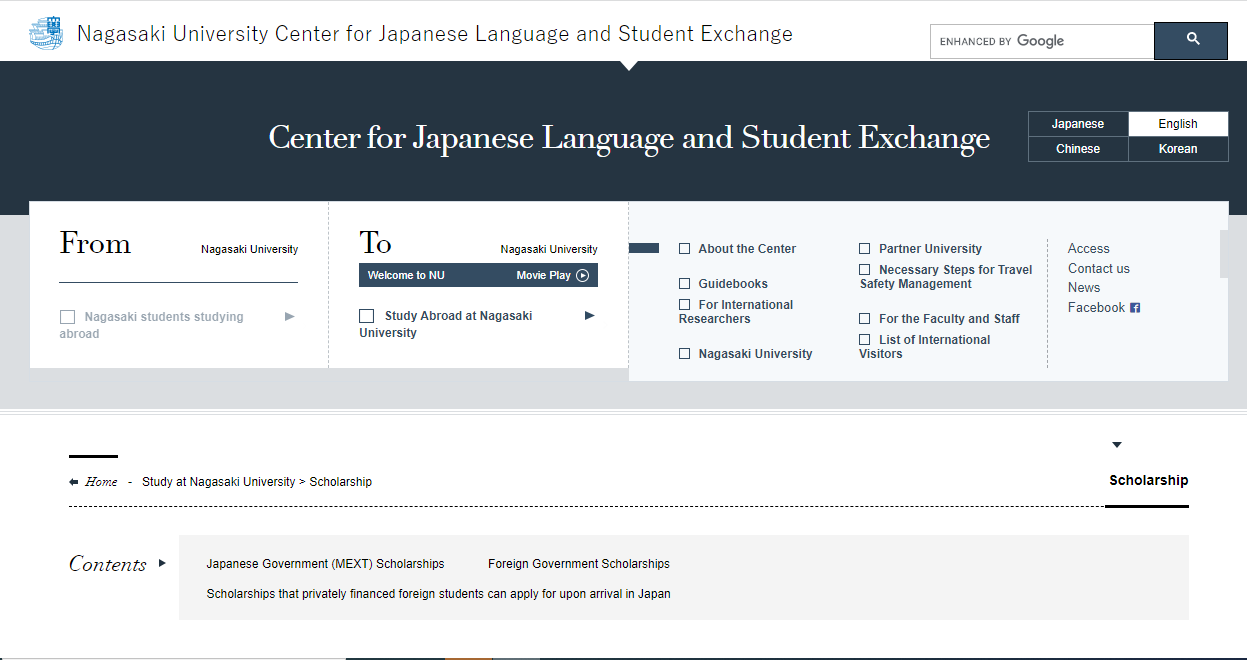Viewport: 1247px width, 660px height.
Task: Click square beside List of International Visitors
Action: tap(865, 340)
